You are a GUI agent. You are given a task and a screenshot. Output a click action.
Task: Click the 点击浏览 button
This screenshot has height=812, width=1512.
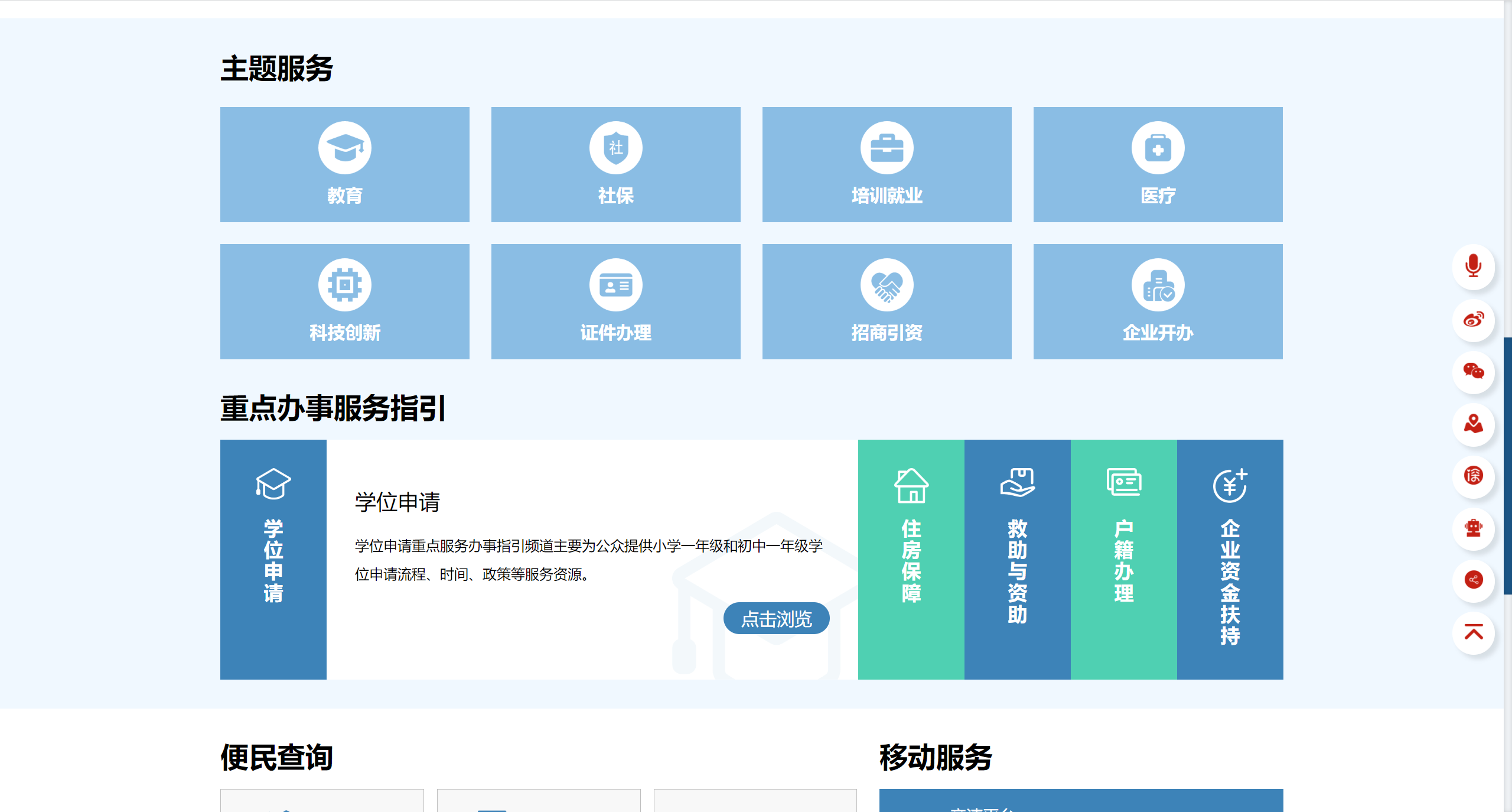click(776, 618)
